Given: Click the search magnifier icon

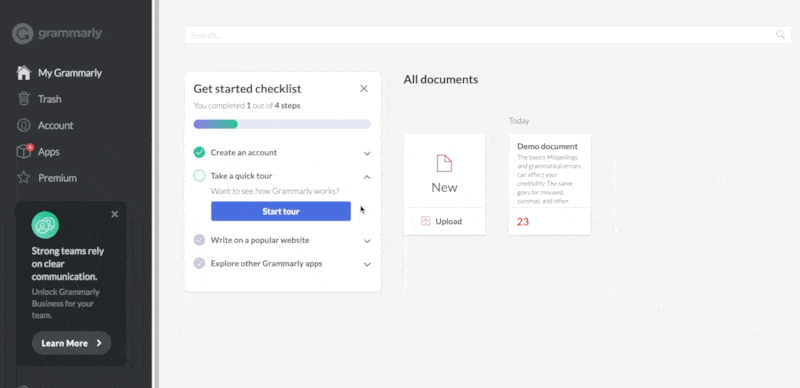Looking at the screenshot, I should coord(780,35).
